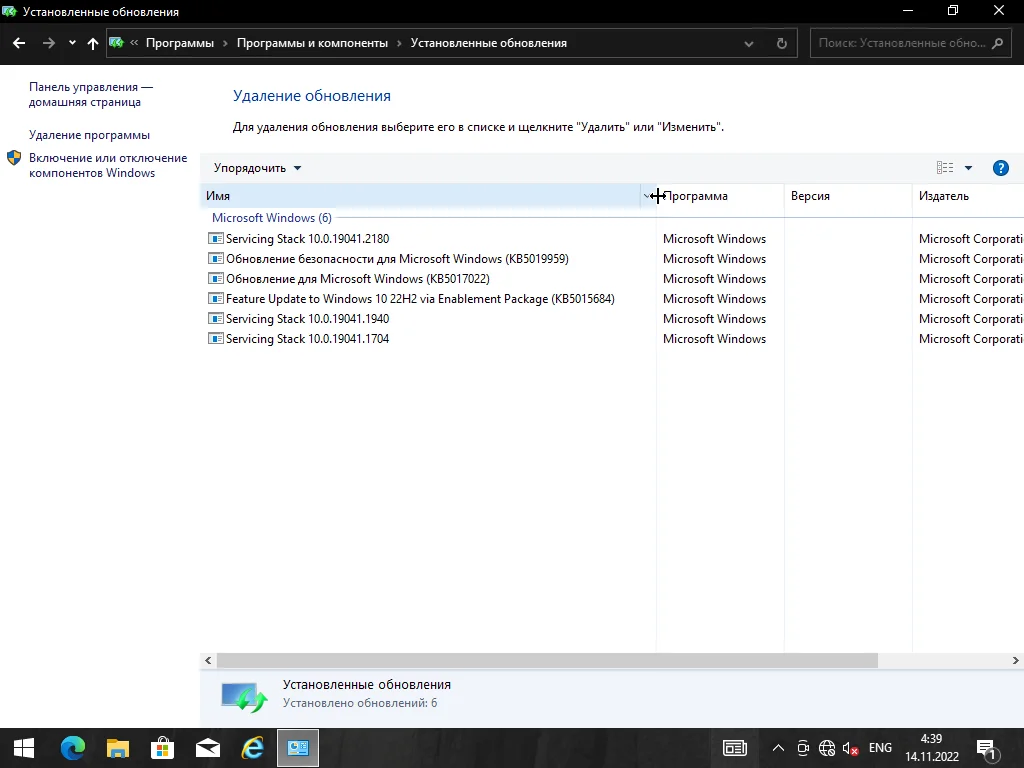Image resolution: width=1024 pixels, height=768 pixels.
Task: Open Программы и компоненты breadcrumb
Action: [x=312, y=43]
